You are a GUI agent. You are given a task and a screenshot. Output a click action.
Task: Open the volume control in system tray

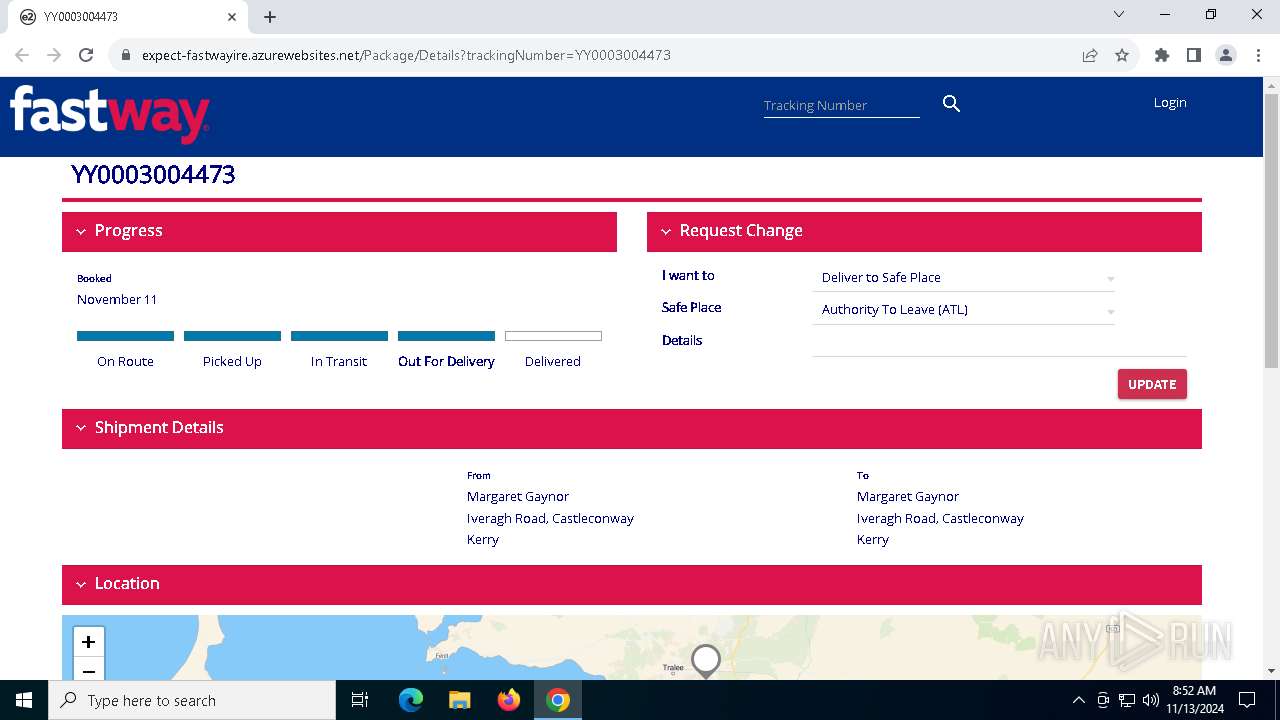[1151, 700]
